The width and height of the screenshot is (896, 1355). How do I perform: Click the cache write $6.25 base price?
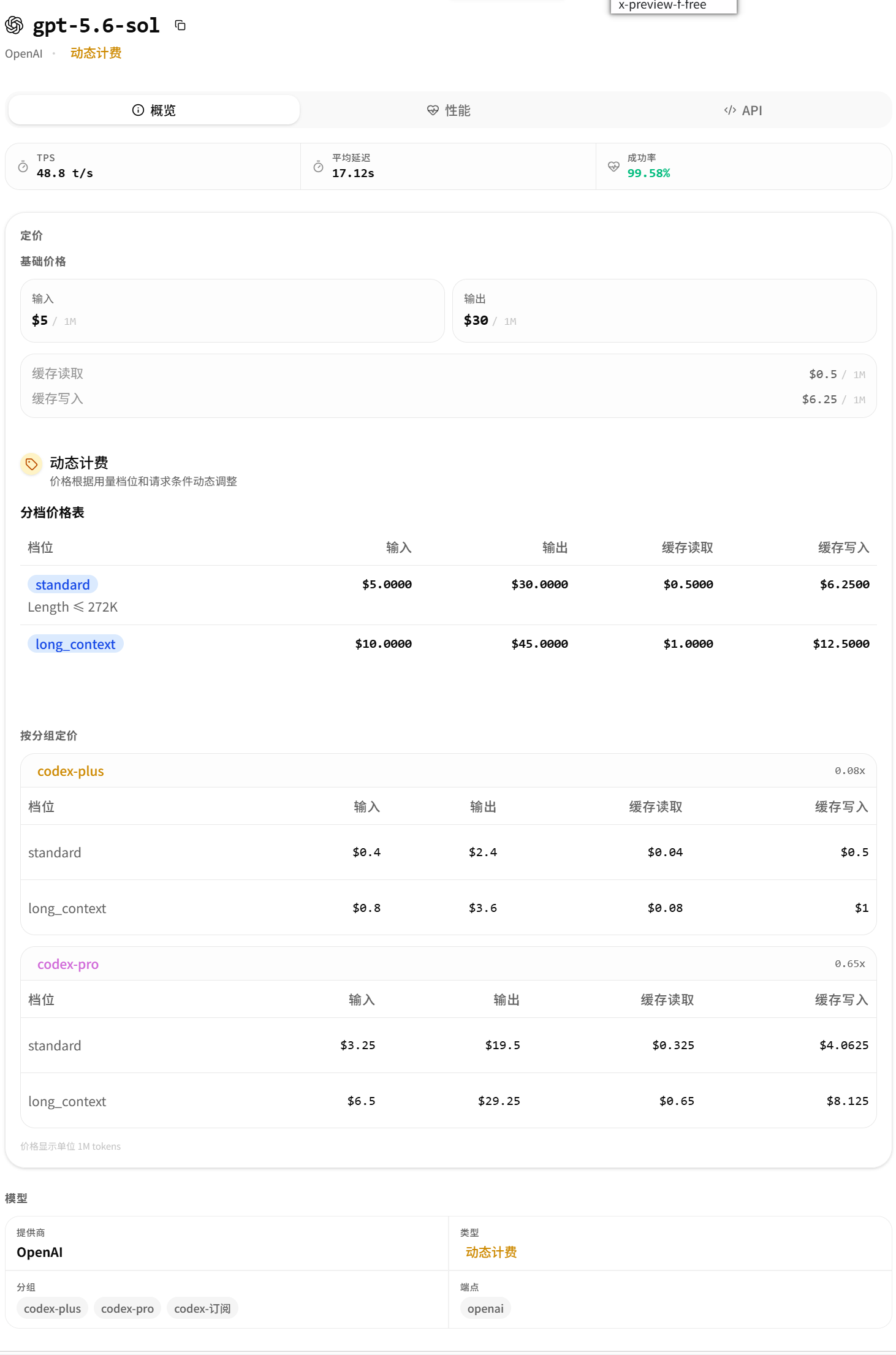coord(819,400)
